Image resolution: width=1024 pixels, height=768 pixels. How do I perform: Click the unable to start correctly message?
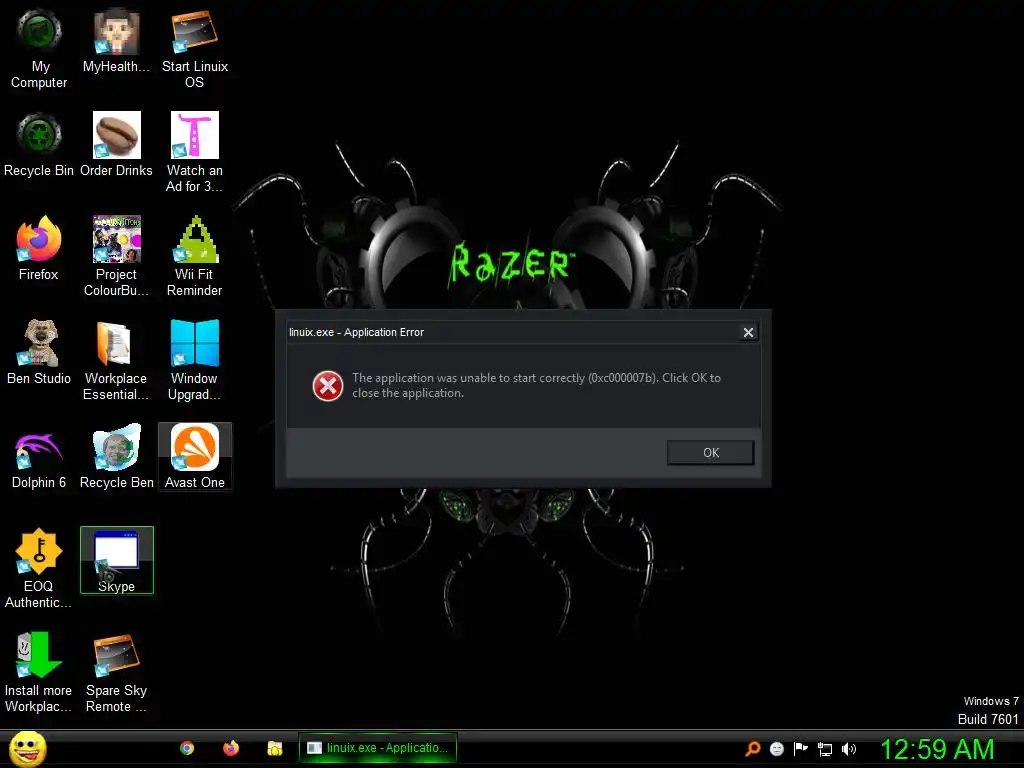point(536,385)
